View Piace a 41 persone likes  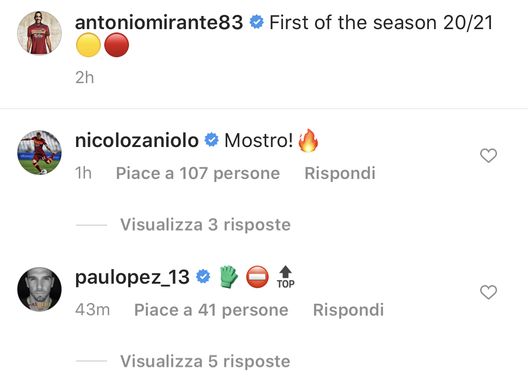click(x=211, y=310)
